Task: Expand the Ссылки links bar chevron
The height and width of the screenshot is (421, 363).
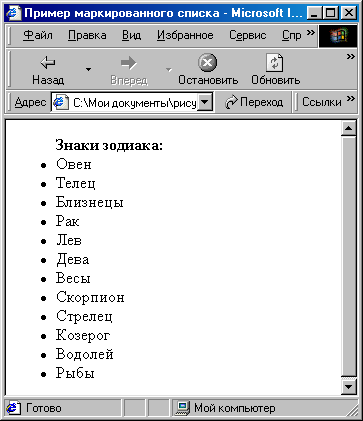Action: point(350,98)
